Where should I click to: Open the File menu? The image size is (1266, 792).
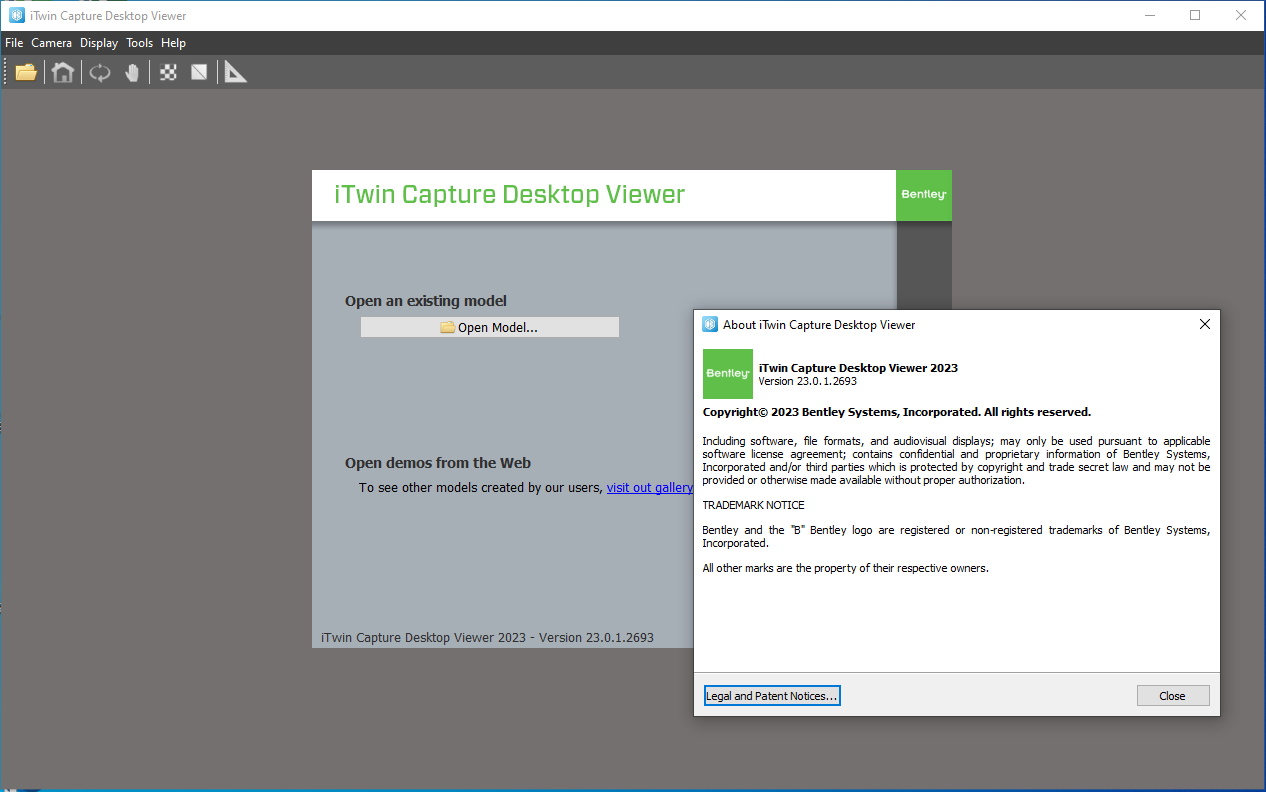[14, 43]
